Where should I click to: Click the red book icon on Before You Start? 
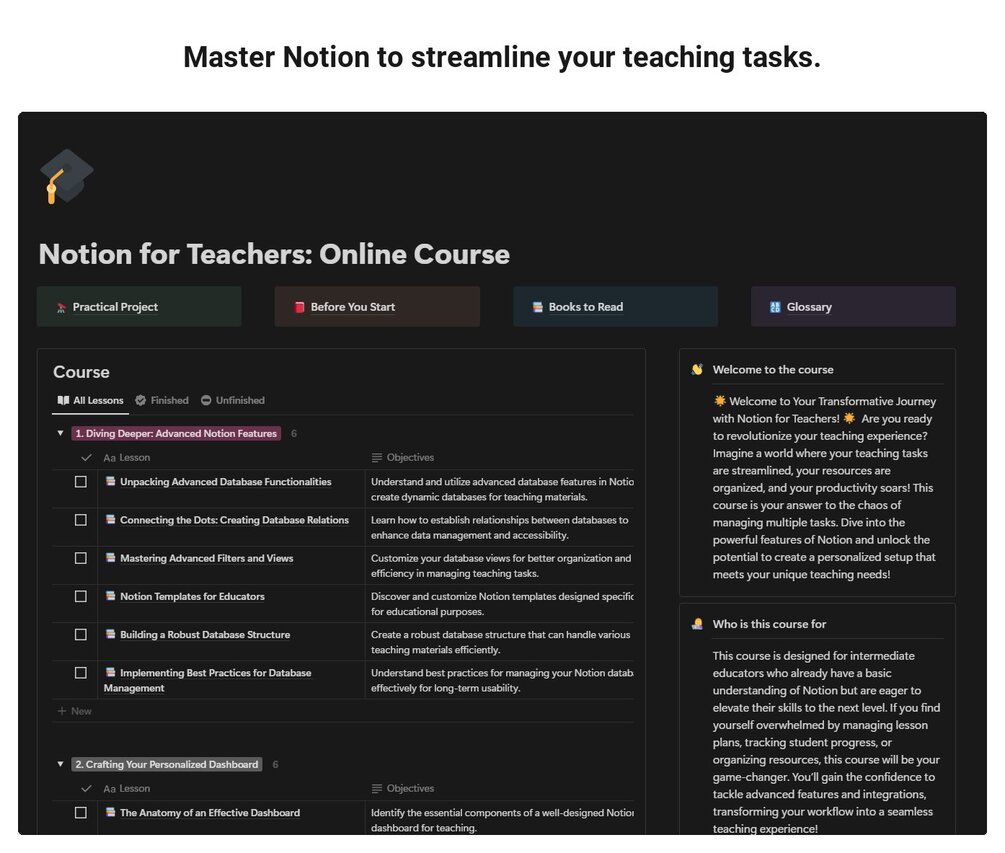pos(299,307)
